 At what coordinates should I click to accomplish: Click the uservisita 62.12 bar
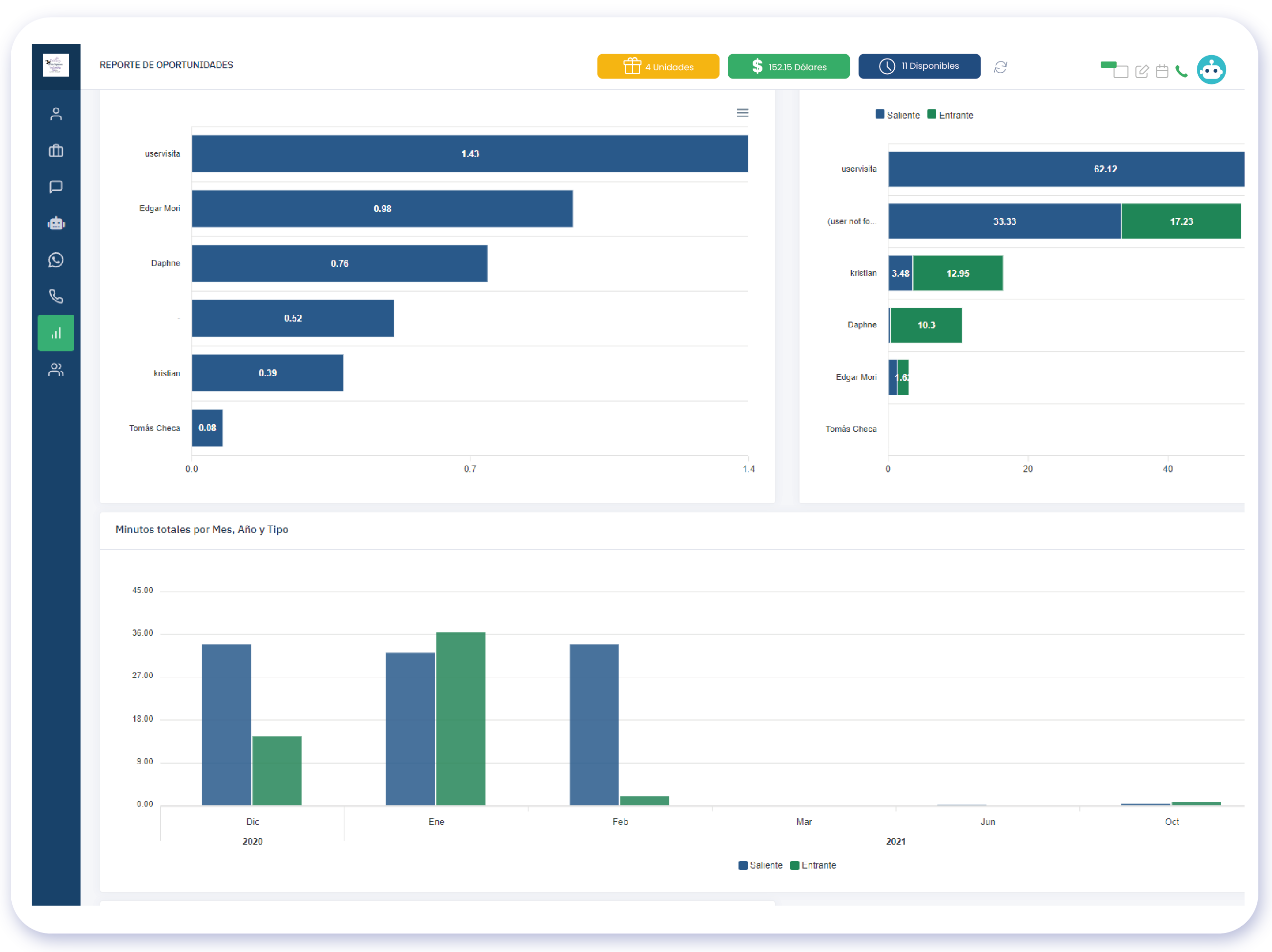pyautogui.click(x=1066, y=169)
